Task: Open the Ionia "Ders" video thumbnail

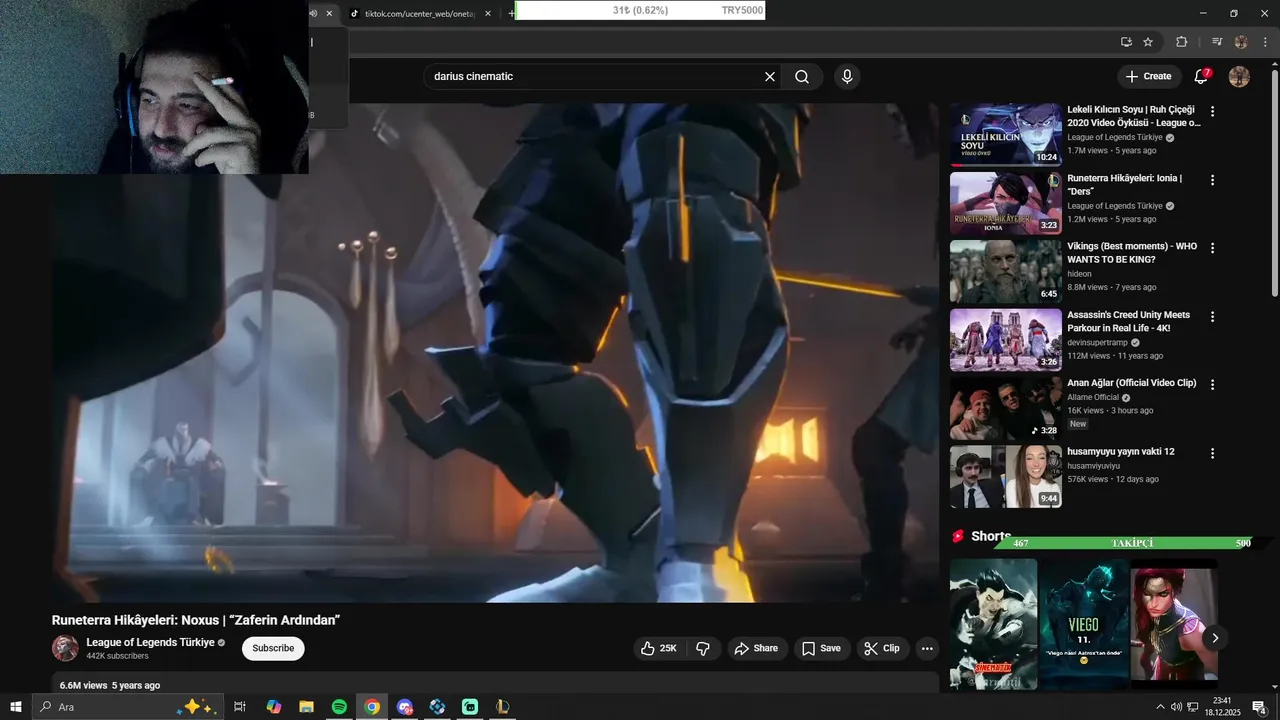Action: click(1005, 203)
